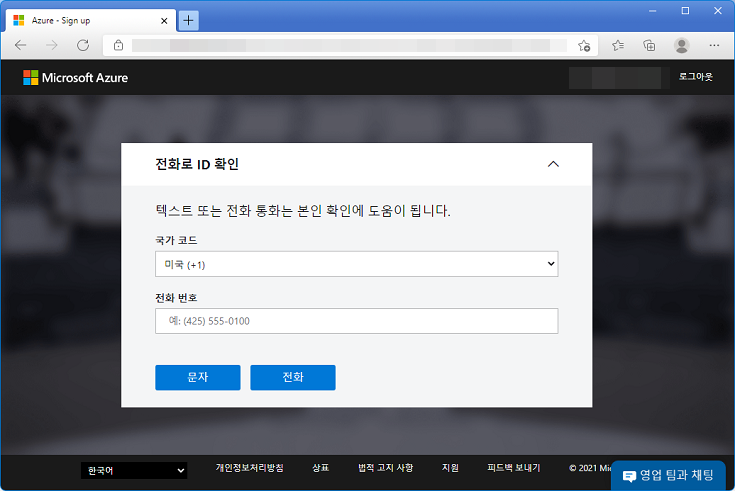Collapse the 전화로 ID 확인 section chevron

point(553,164)
